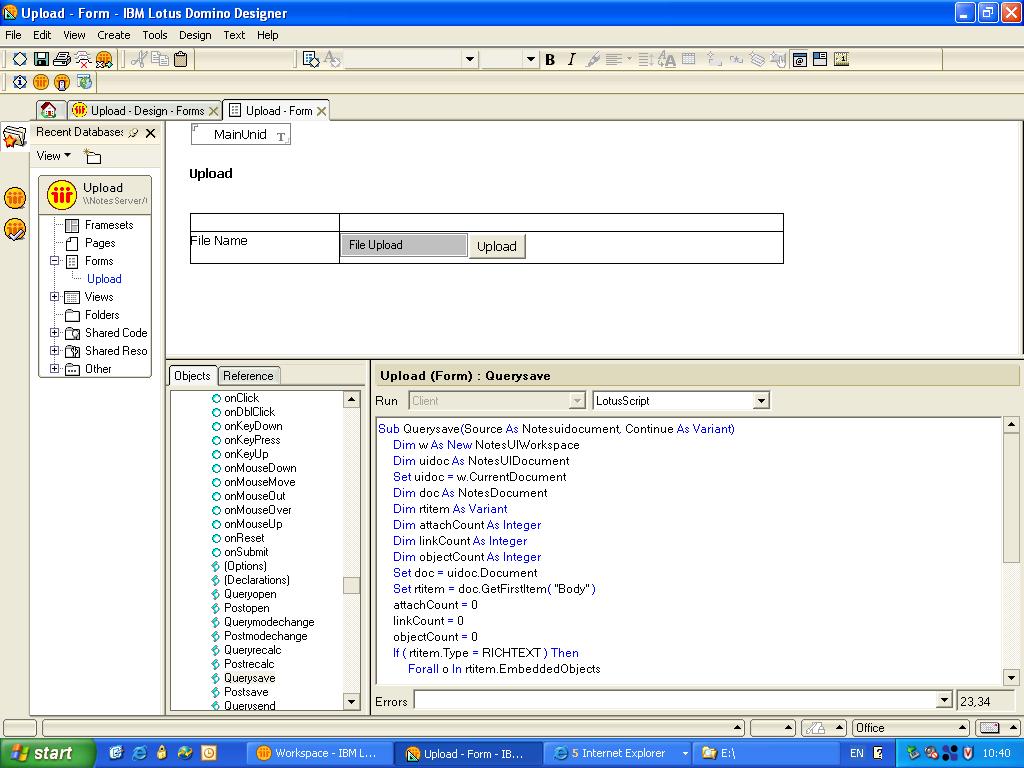Open the font size dropdown in toolbar
This screenshot has width=1024, height=768.
click(x=530, y=59)
